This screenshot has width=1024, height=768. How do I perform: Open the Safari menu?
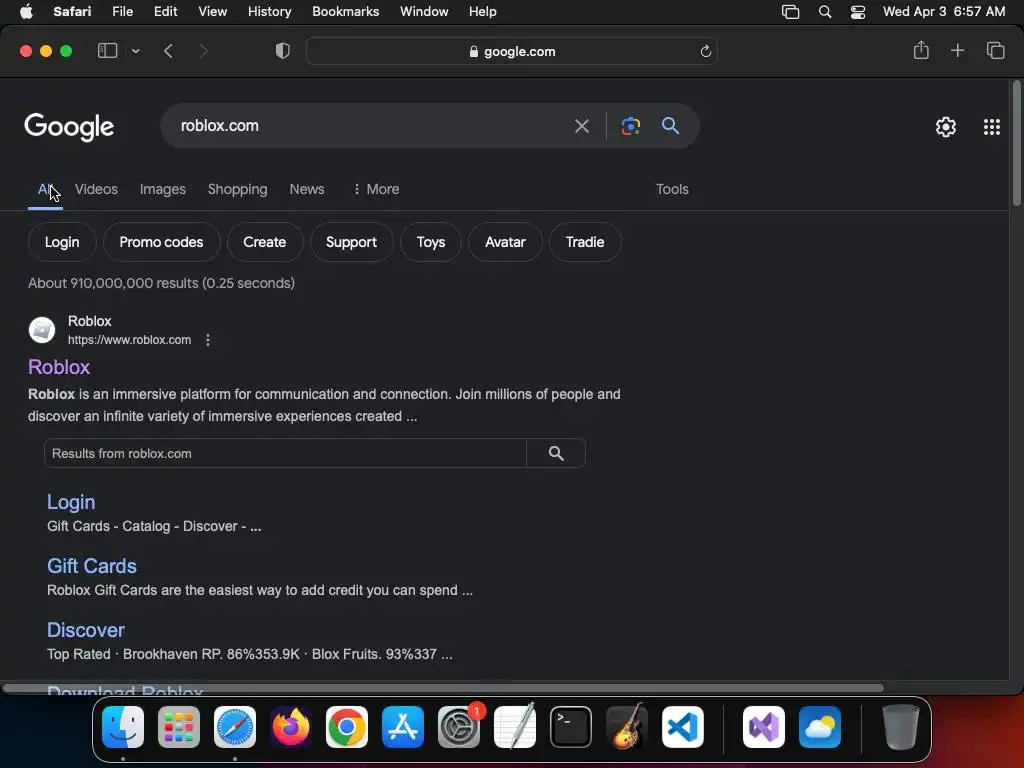pos(72,12)
